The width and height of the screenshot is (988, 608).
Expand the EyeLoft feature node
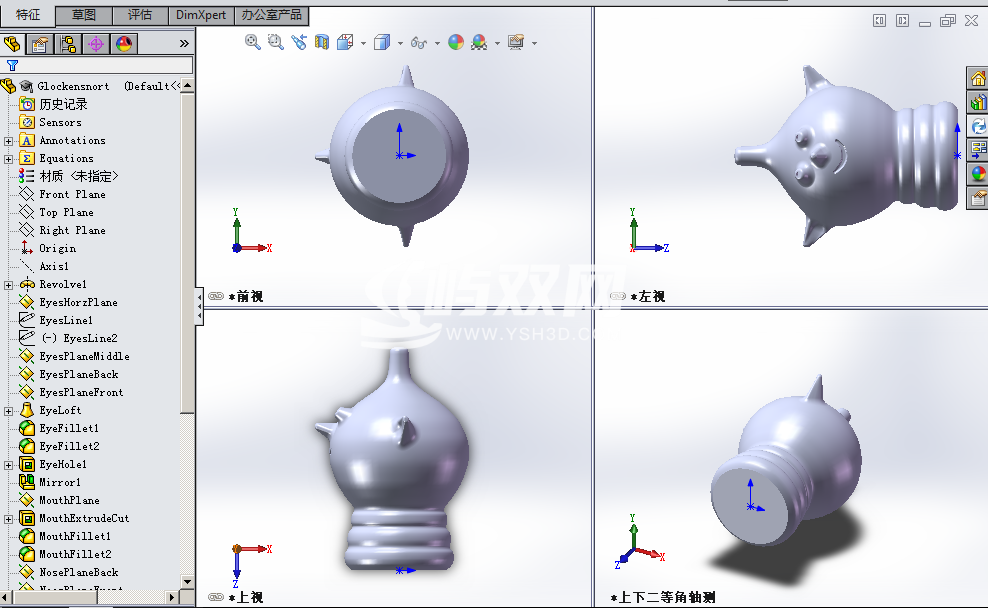pos(8,411)
